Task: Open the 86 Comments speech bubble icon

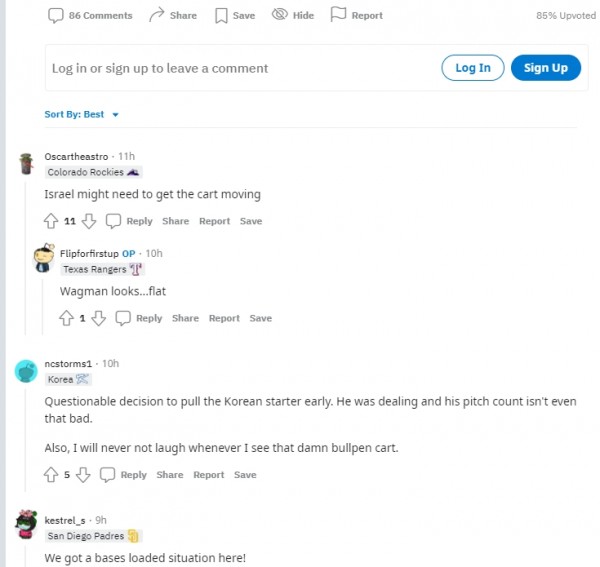Action: [x=55, y=16]
